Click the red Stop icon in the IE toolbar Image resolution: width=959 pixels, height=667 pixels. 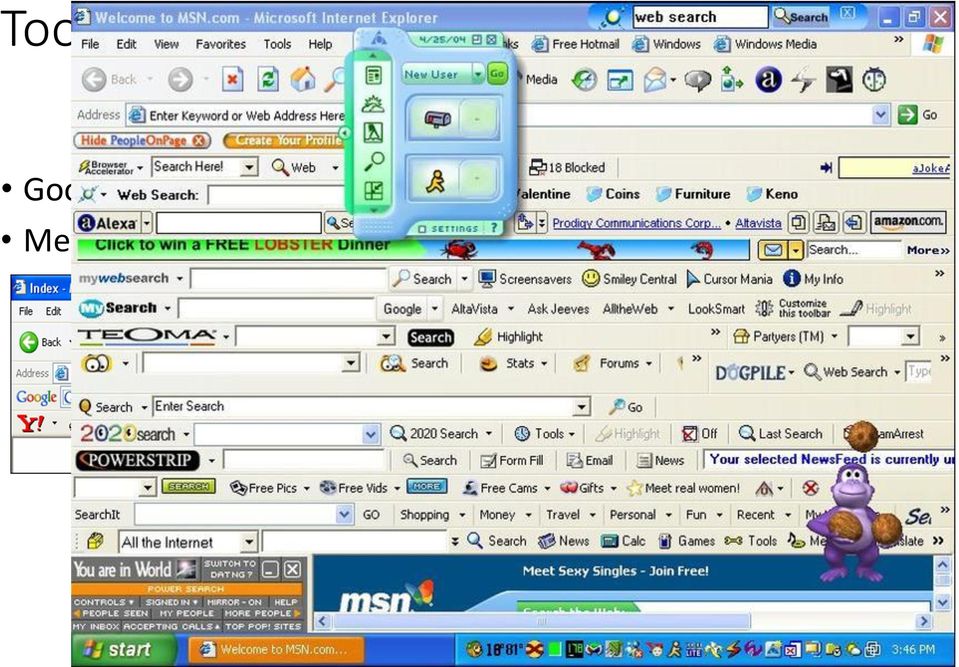pyautogui.click(x=232, y=79)
